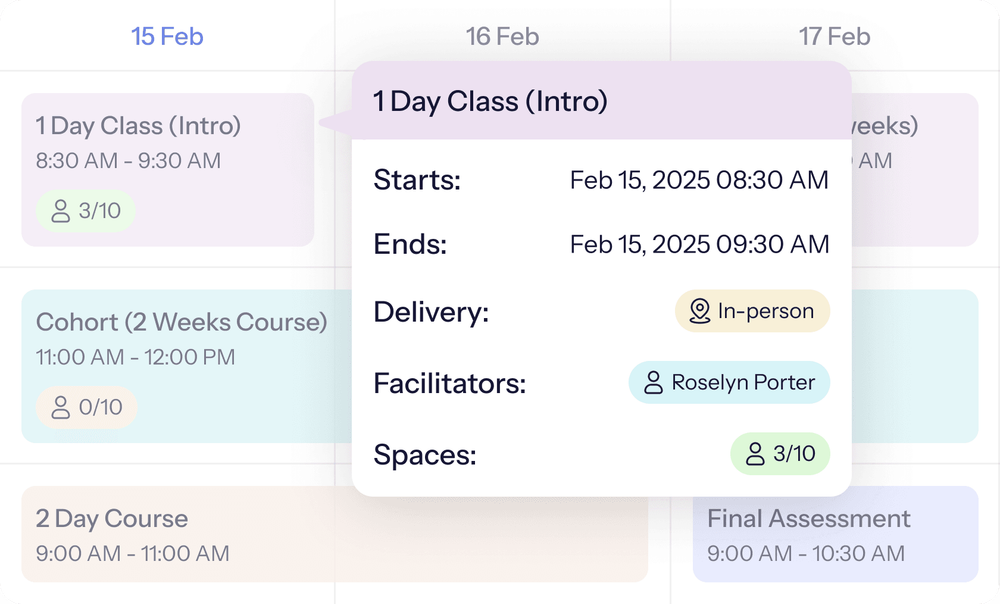The width and height of the screenshot is (1000, 604).
Task: Select the 17 Feb date header
Action: [833, 36]
